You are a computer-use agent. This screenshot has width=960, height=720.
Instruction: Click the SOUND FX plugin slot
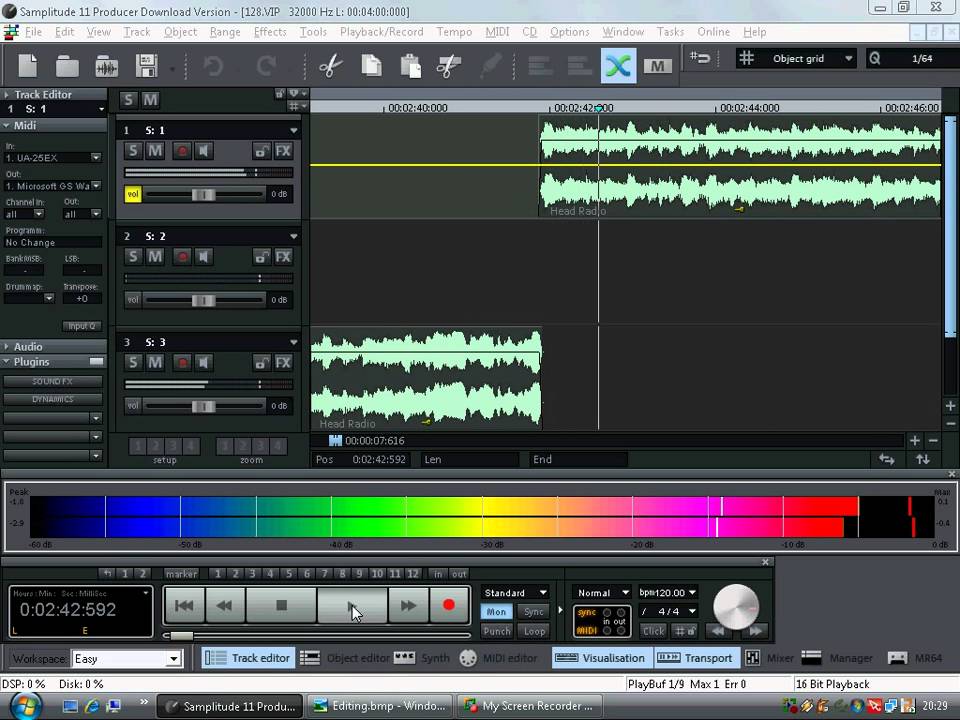coord(53,381)
